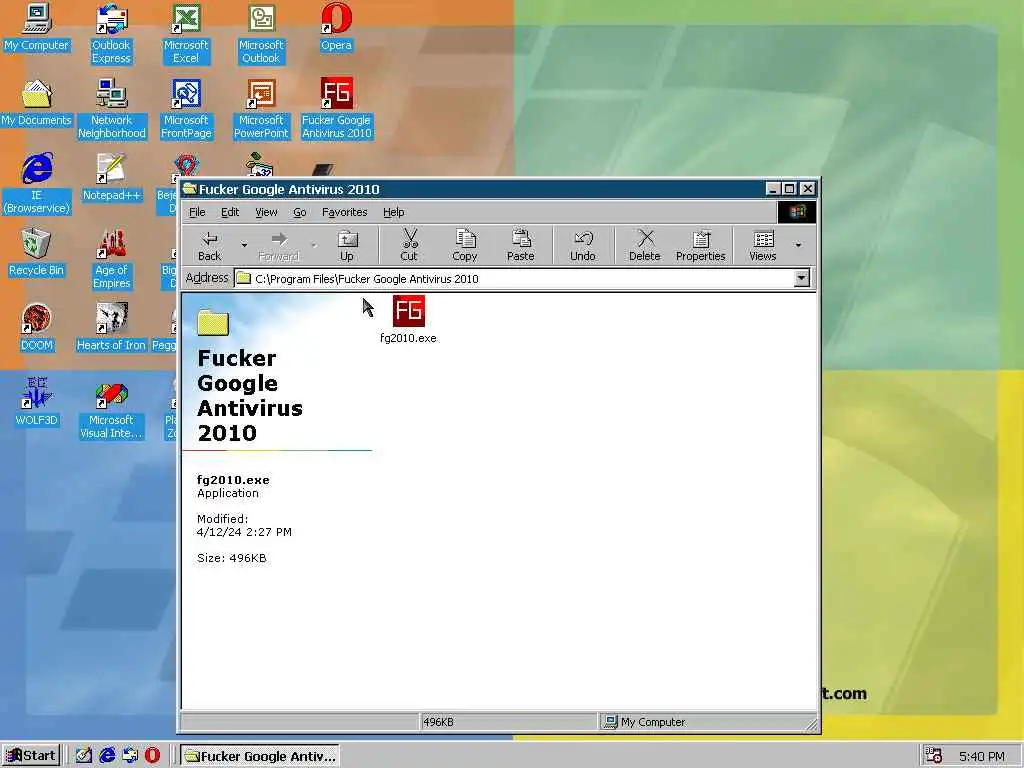Open the Help menu

point(394,212)
